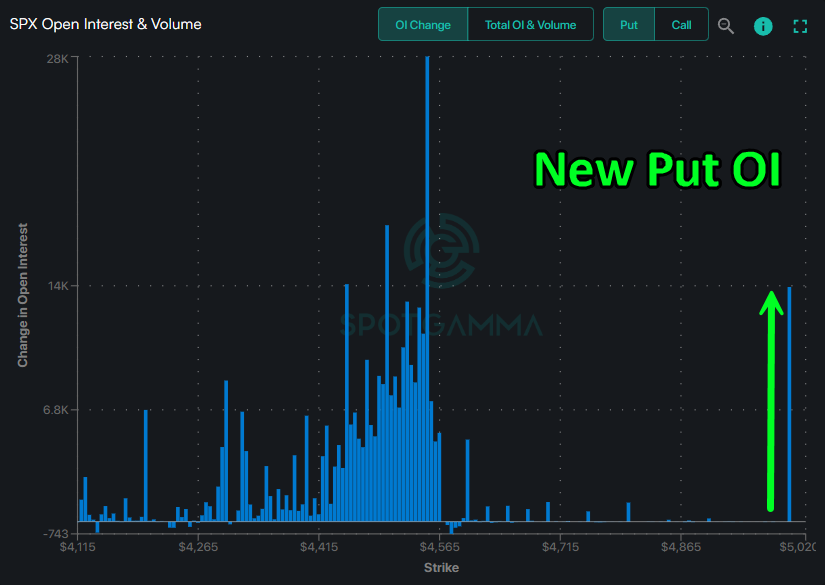This screenshot has height=585, width=825.
Task: Click the isolated bar near strike $5,020
Action: coord(789,404)
